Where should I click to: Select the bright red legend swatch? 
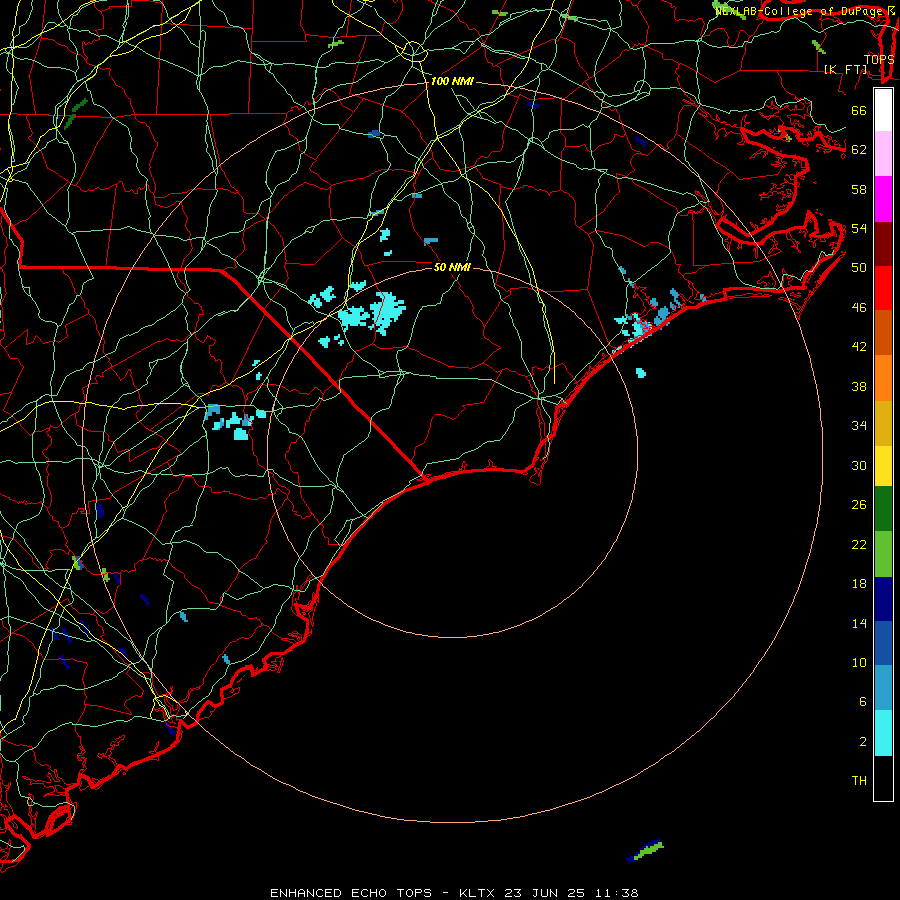click(883, 288)
